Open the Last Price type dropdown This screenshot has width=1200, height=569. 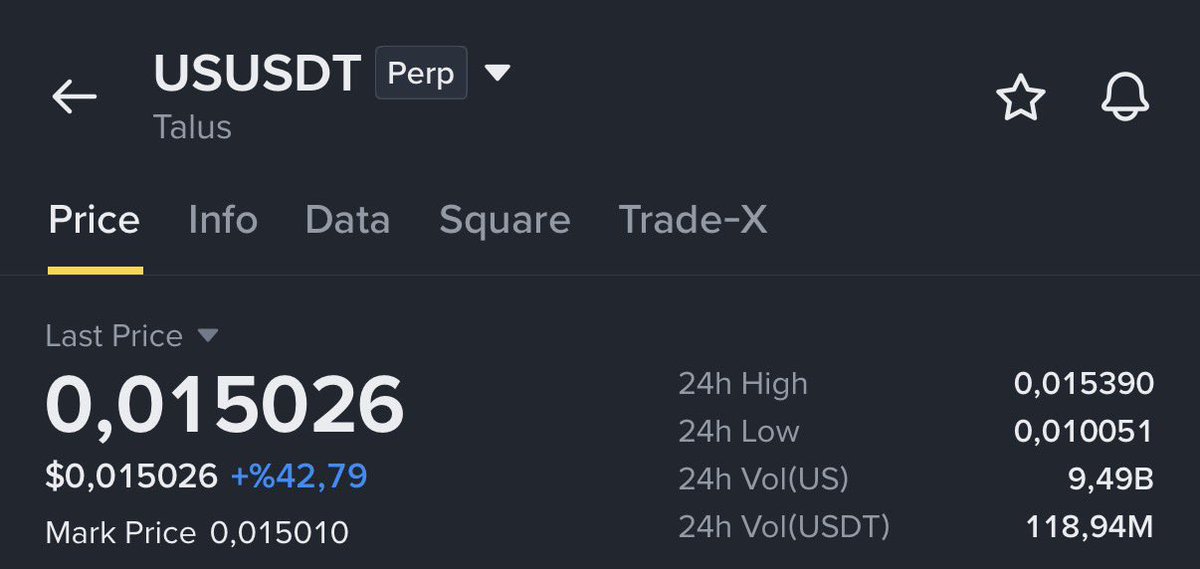208,336
